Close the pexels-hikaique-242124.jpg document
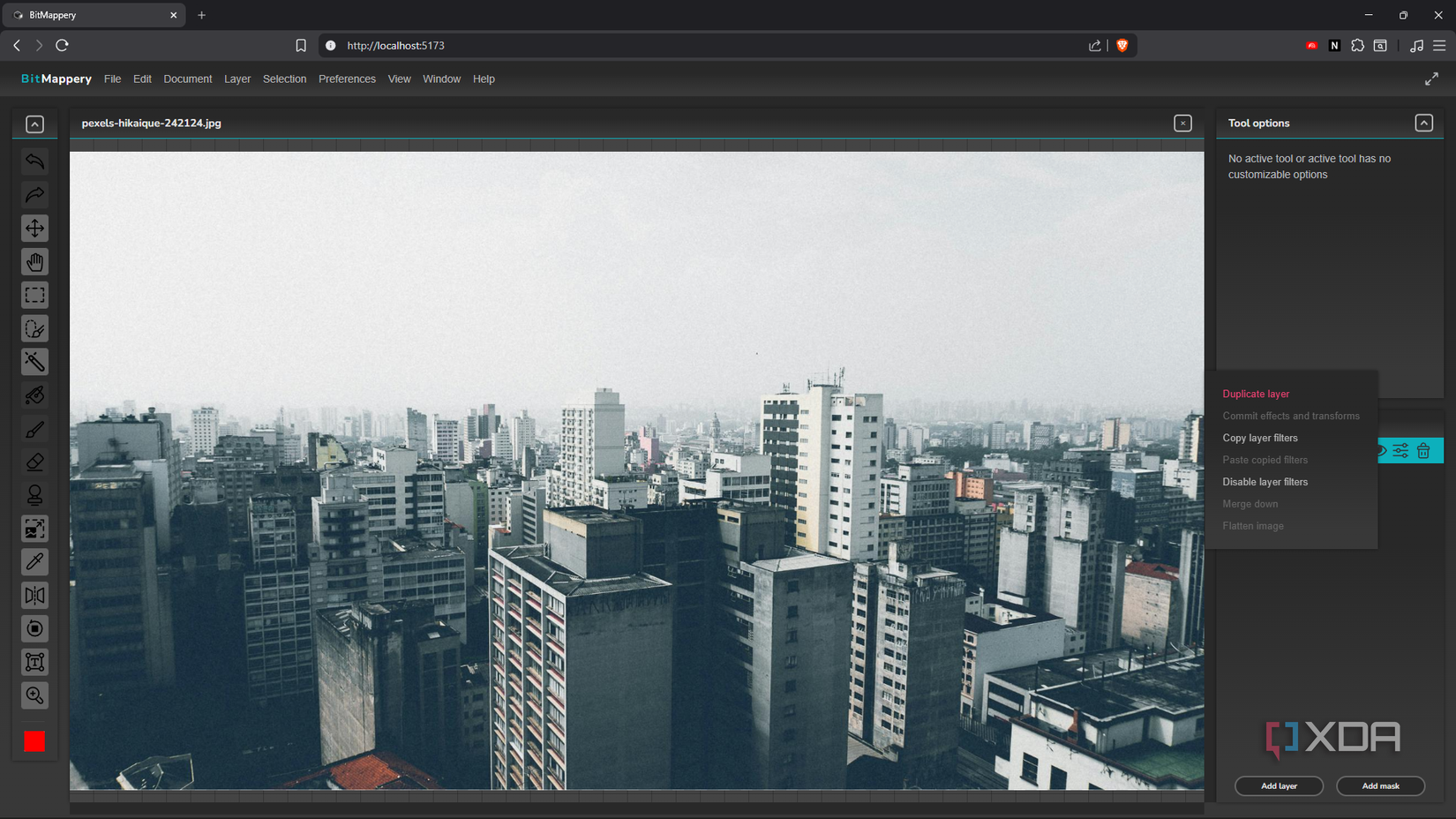1456x819 pixels. (1183, 124)
